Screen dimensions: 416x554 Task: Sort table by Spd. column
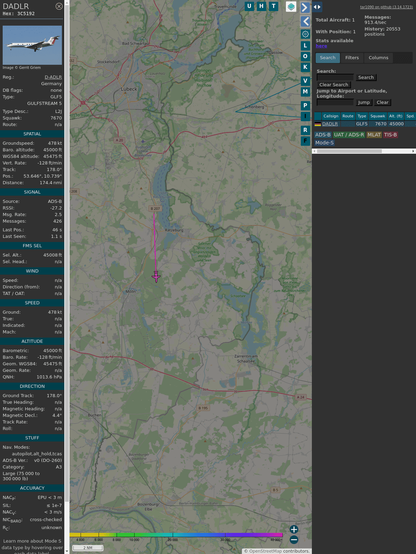click(x=410, y=116)
